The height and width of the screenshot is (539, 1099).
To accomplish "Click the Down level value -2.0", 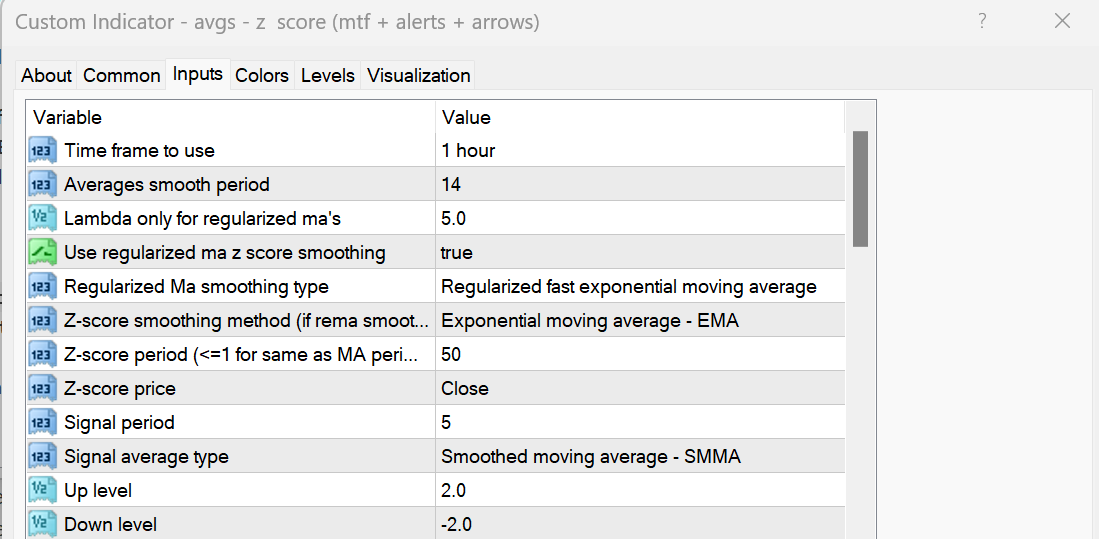I will [x=456, y=524].
